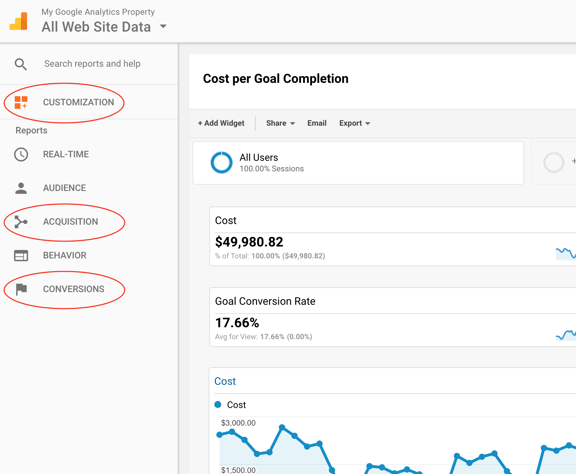This screenshot has width=576, height=474.
Task: Click the Acquisition branching icon
Action: tap(21, 222)
